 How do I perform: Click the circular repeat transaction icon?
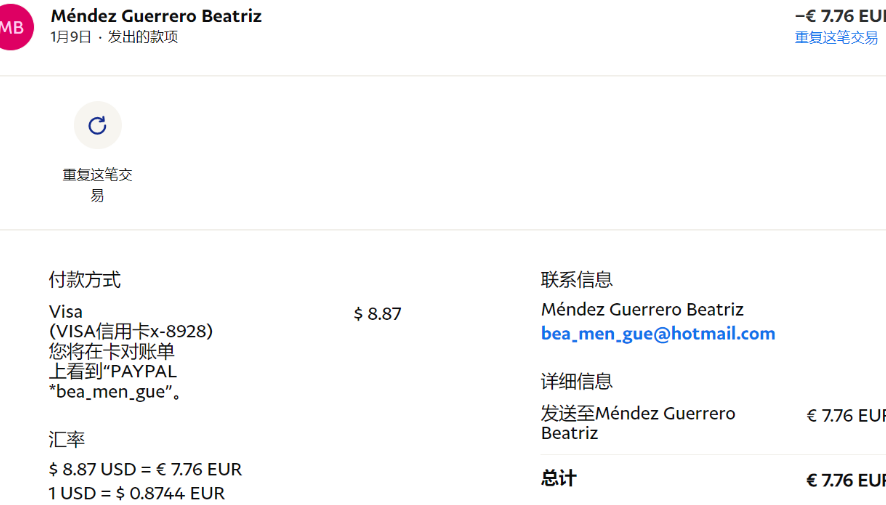pyautogui.click(x=97, y=125)
